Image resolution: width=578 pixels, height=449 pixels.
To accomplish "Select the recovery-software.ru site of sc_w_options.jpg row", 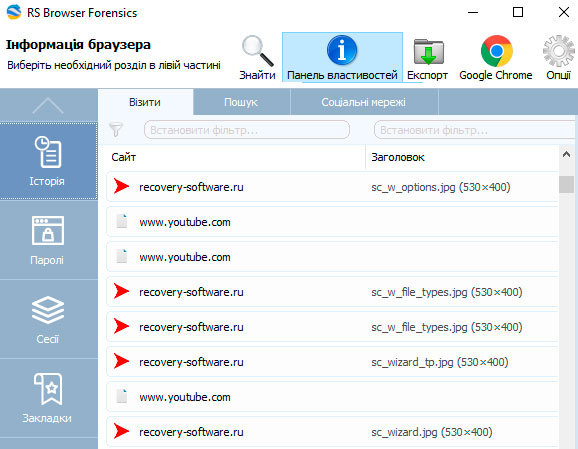I will point(191,187).
